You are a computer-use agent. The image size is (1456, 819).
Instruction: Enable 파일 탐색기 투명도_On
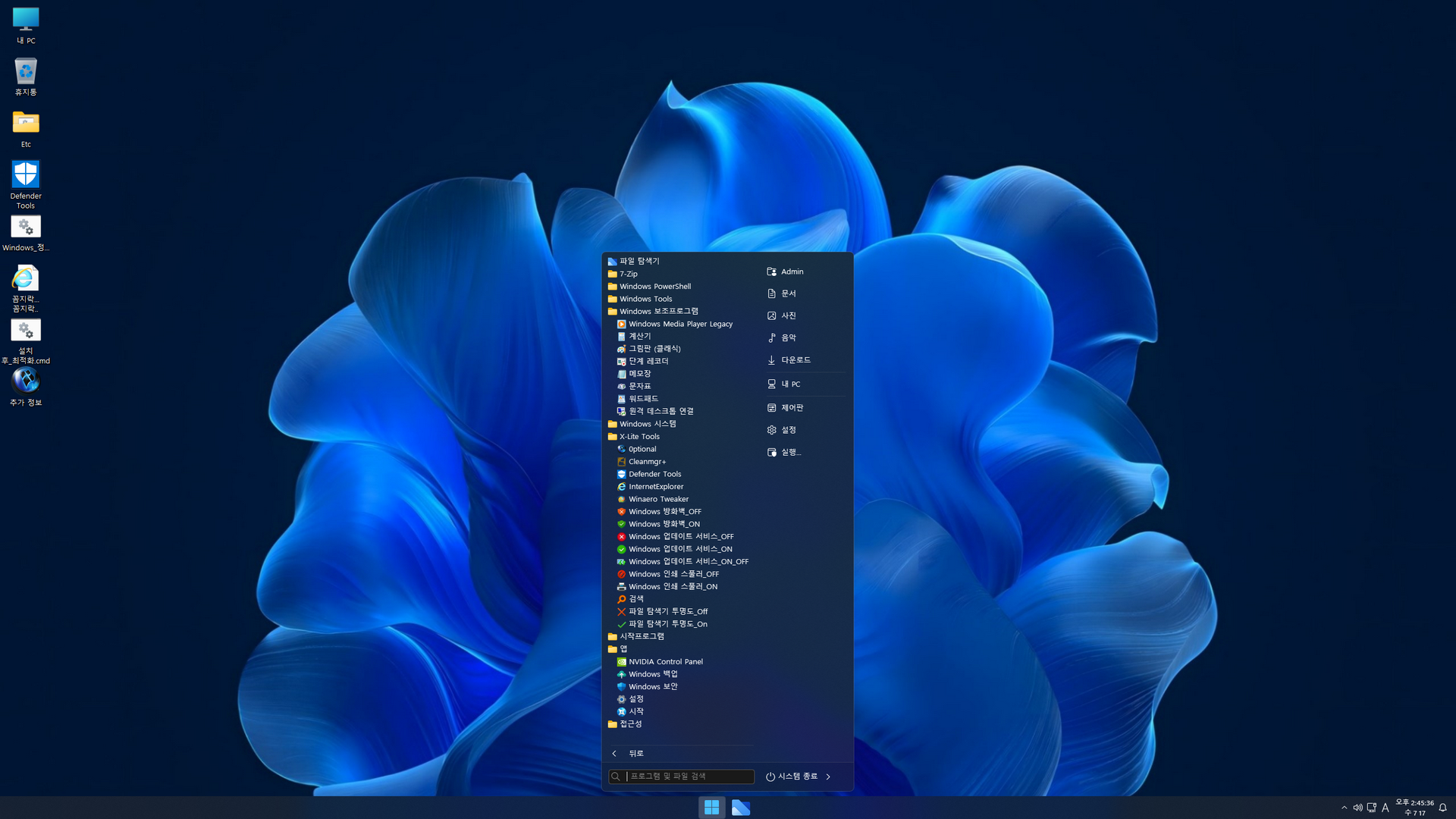point(667,624)
